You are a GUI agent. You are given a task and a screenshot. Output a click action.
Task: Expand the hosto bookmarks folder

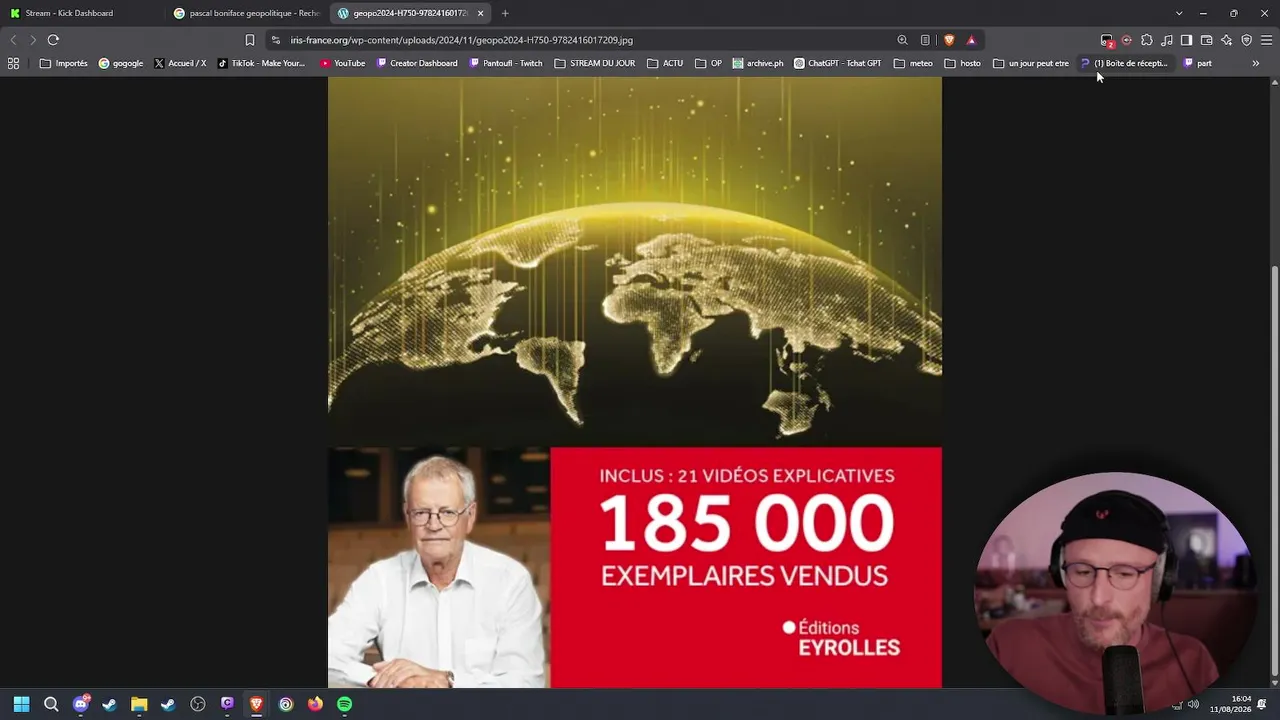(x=963, y=63)
